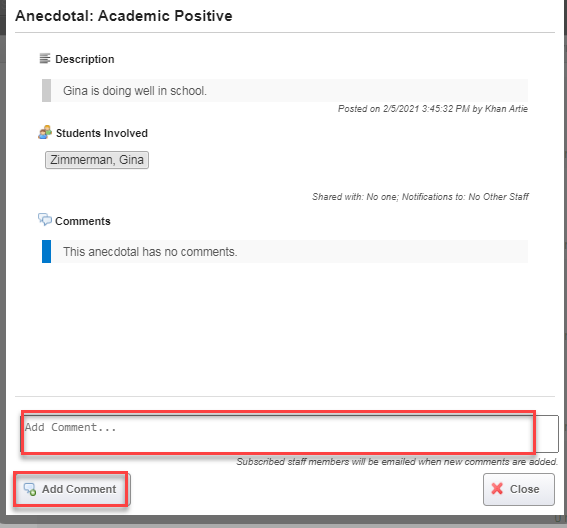Click the 'Anecdotal: Academic Positive' dialog title
The image size is (567, 528).
[x=124, y=16]
